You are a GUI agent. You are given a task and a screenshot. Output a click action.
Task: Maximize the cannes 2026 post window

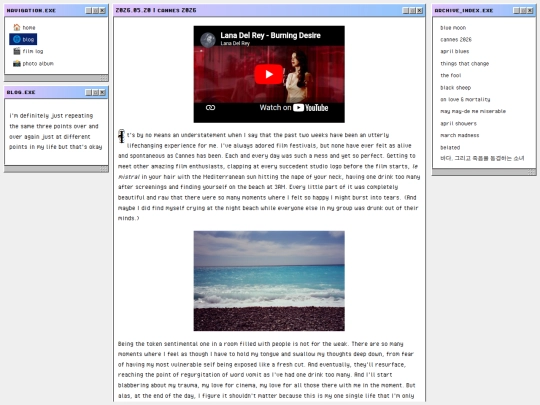413,11
